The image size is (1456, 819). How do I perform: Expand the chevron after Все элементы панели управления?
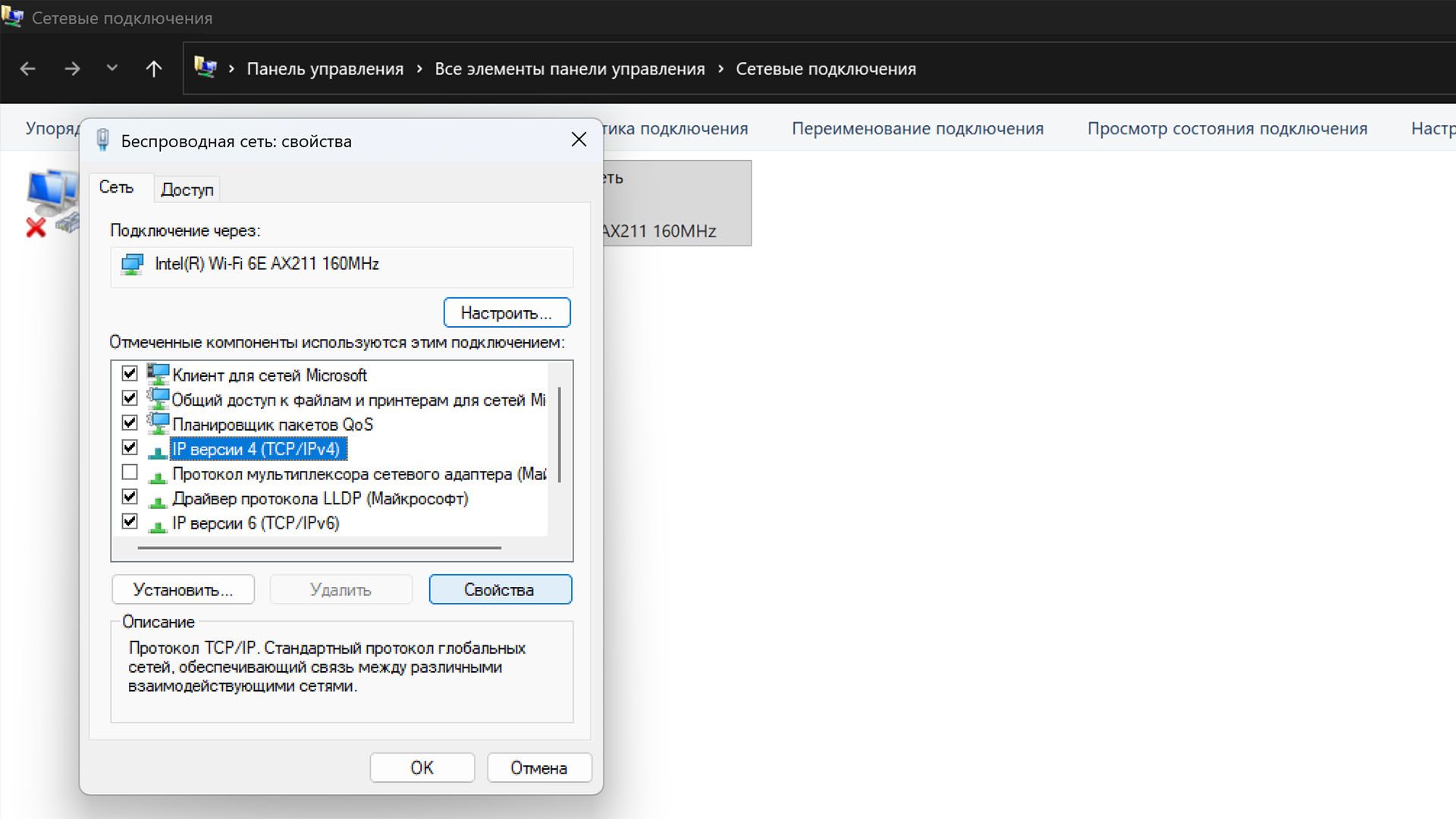tap(720, 69)
